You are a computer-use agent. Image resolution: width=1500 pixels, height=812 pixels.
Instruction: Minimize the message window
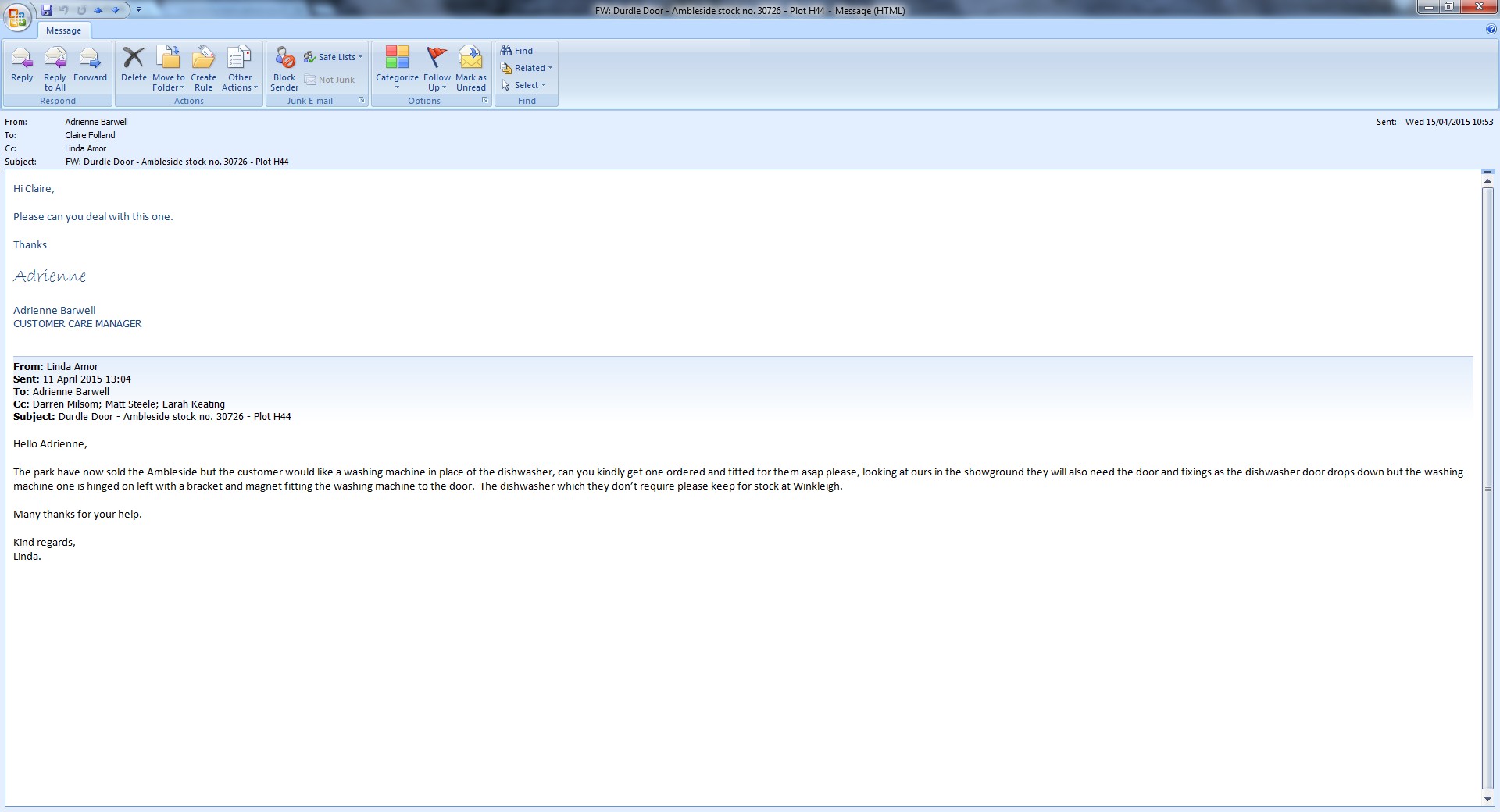(x=1427, y=7)
